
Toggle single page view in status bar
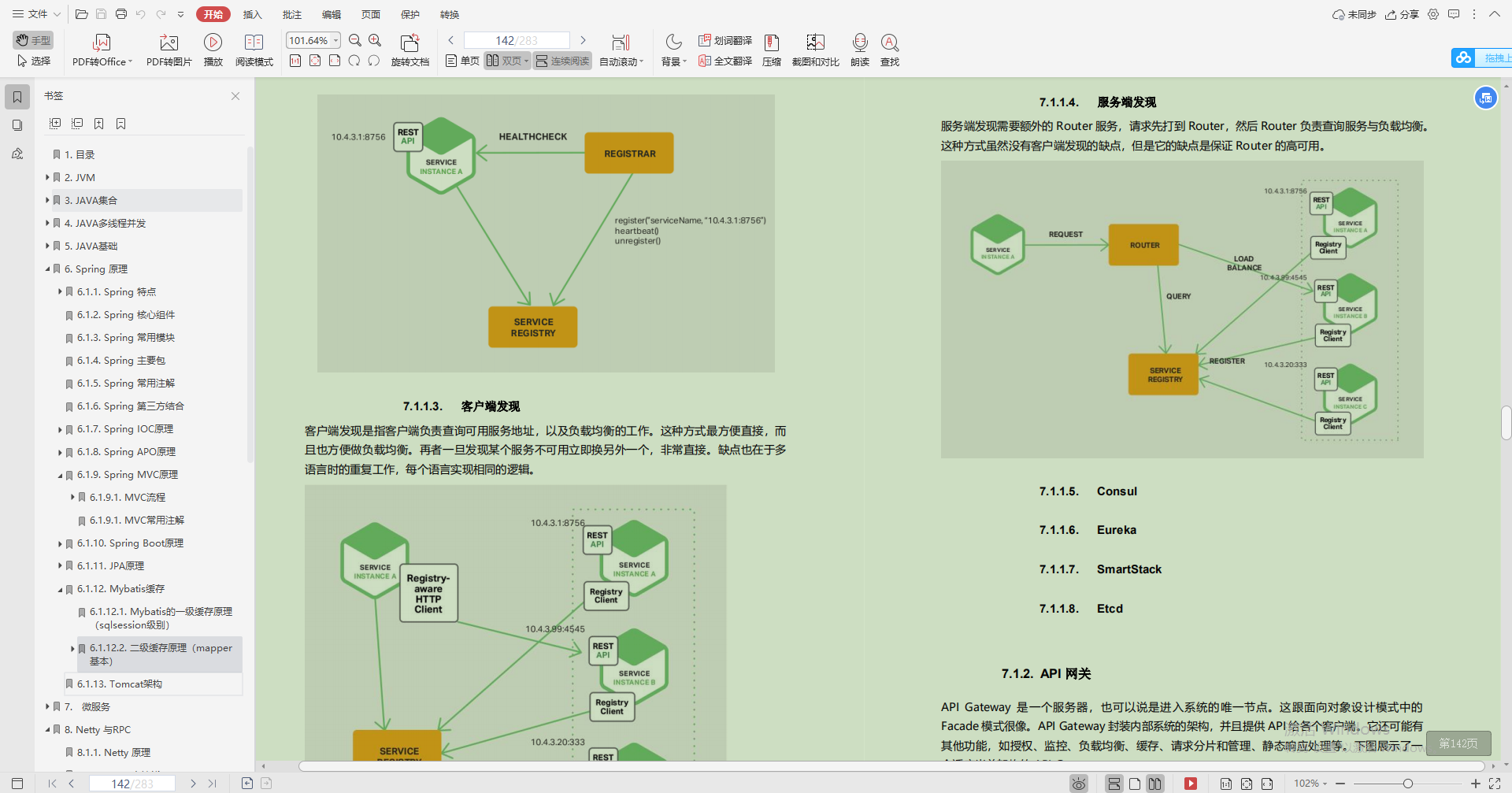[x=1135, y=784]
